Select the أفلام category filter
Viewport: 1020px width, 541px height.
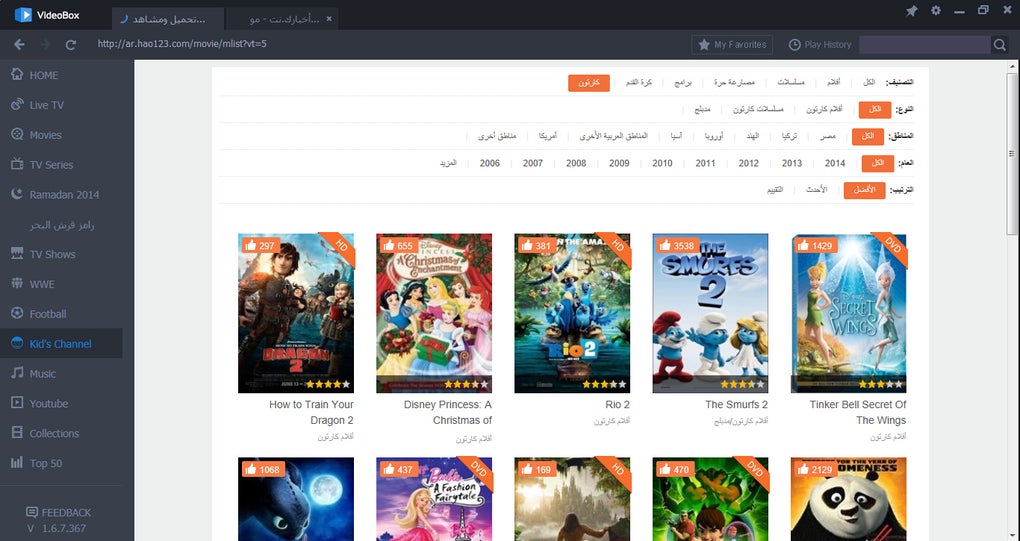[x=833, y=83]
